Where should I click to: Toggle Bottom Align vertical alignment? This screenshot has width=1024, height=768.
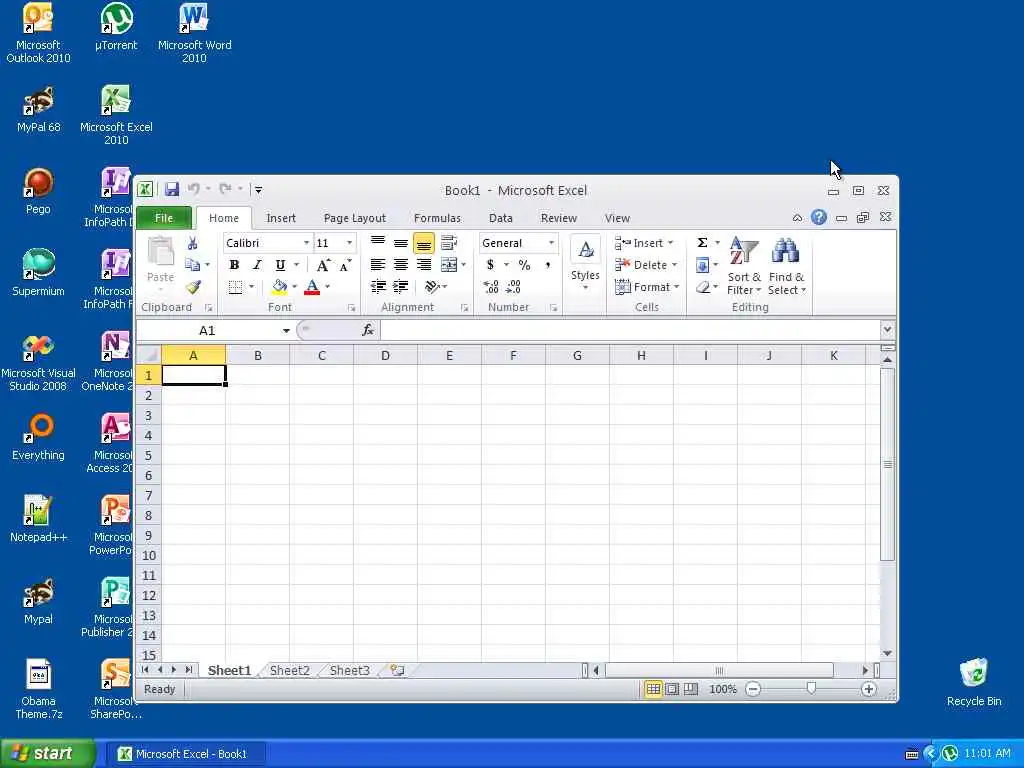click(x=424, y=243)
